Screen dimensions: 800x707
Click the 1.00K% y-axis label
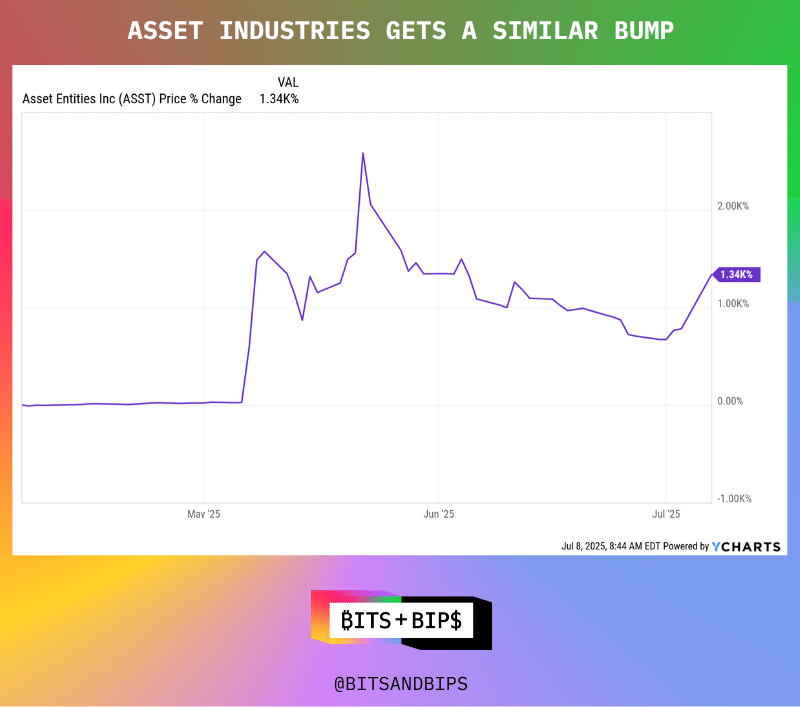pyautogui.click(x=733, y=303)
